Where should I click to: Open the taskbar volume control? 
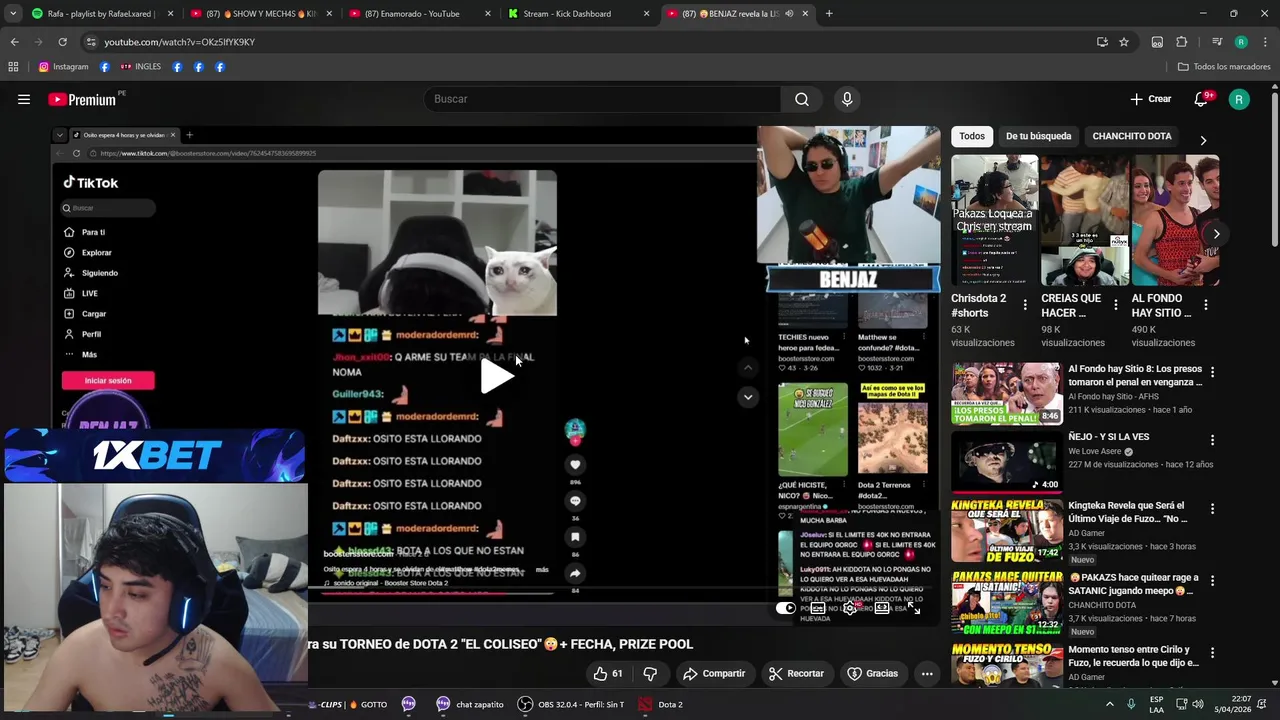1198,705
